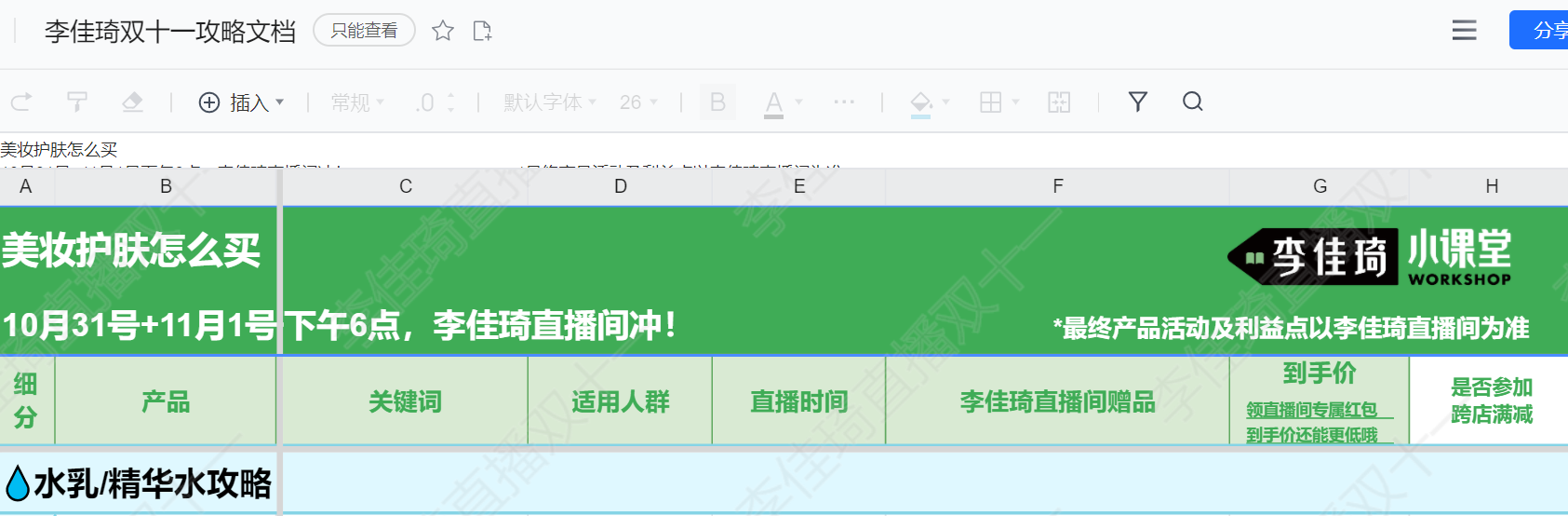Select column H header
1568x516 pixels.
pyautogui.click(x=1491, y=186)
